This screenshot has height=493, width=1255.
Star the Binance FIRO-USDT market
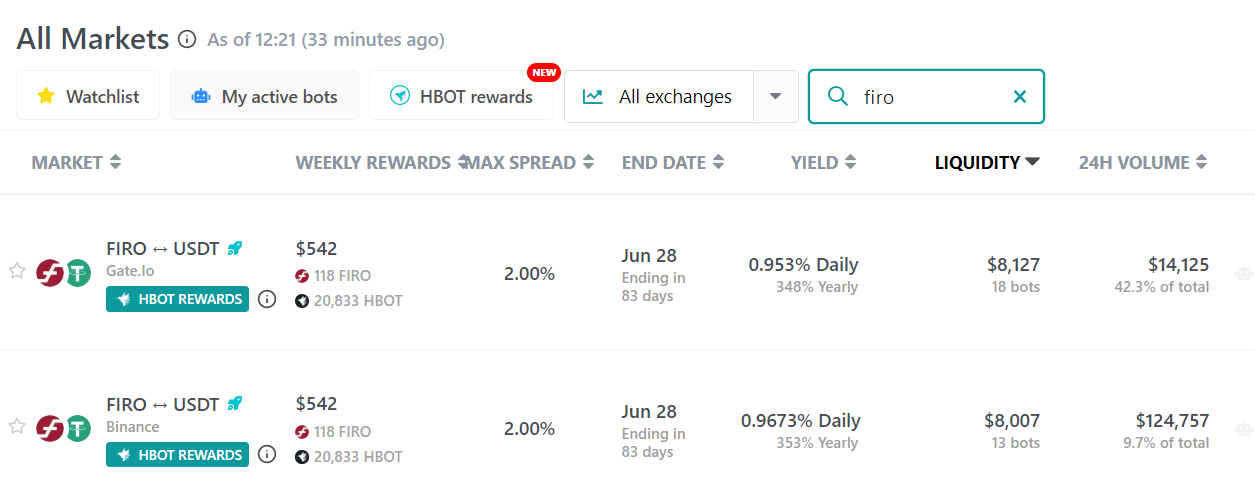point(17,427)
